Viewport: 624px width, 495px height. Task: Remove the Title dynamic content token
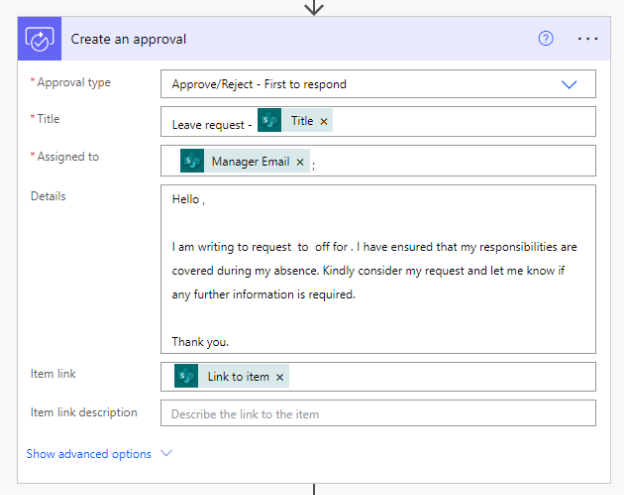click(324, 121)
